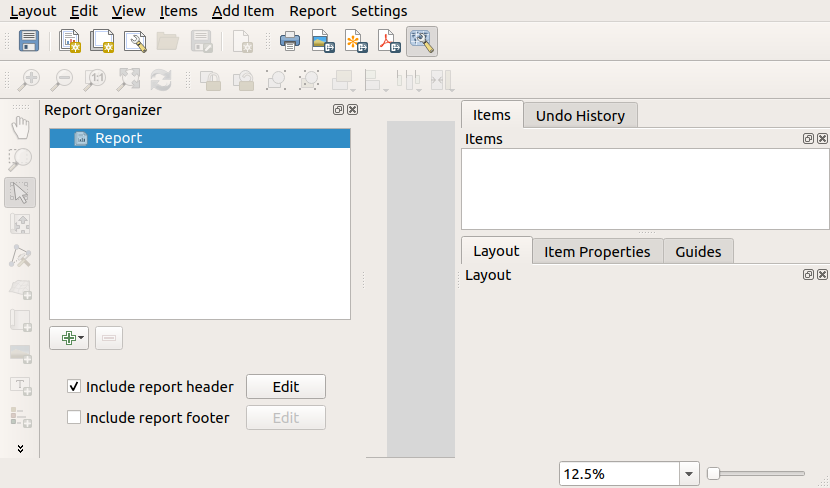
Task: Open the green plus add-section dropdown
Action: [69, 338]
